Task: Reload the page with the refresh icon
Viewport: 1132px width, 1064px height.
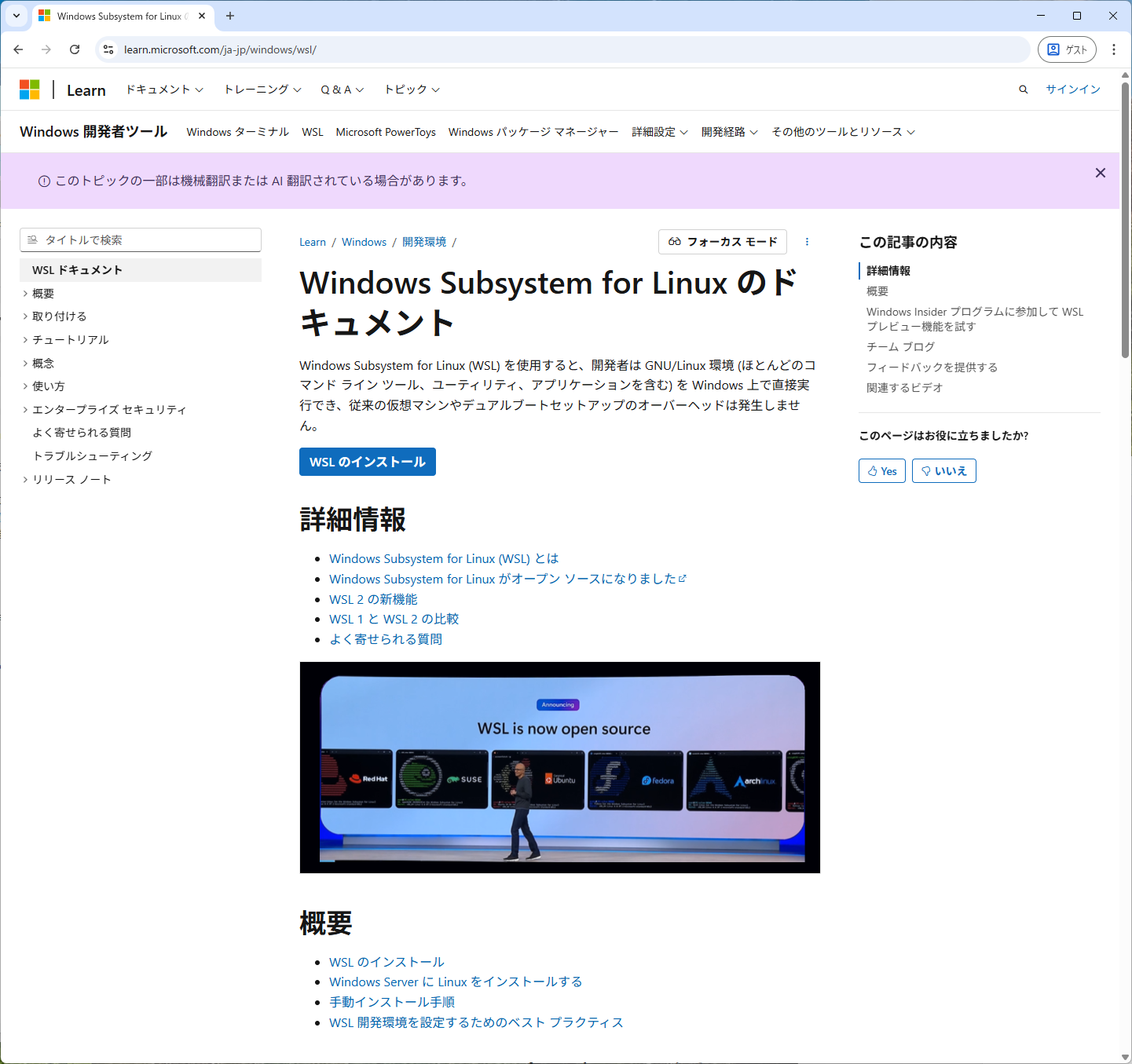Action: coord(75,49)
